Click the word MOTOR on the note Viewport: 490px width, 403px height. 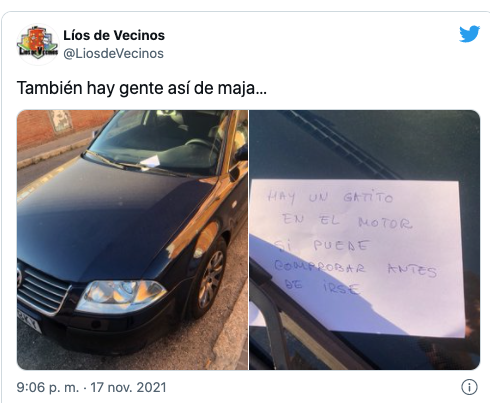pos(385,222)
